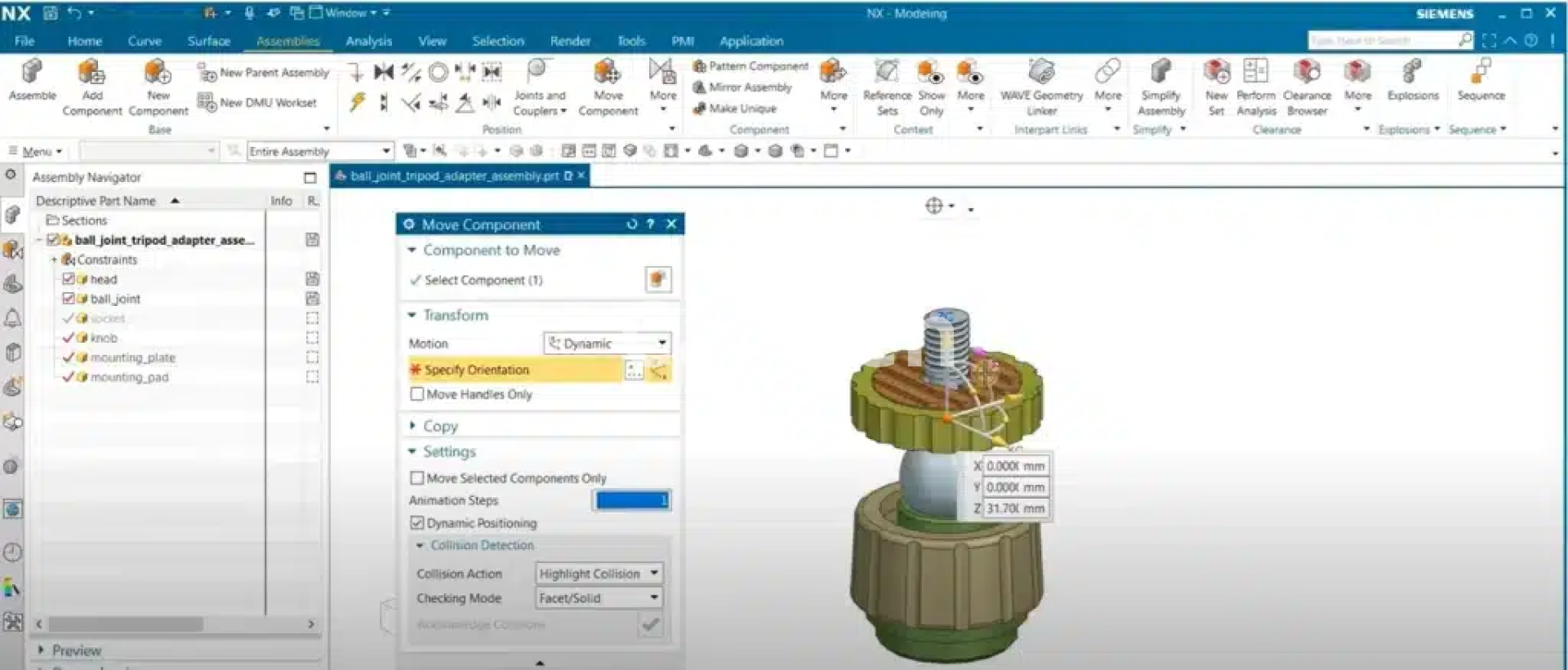Click the Assemble icon in the ribbon
The width and height of the screenshot is (1568, 670).
(x=32, y=73)
